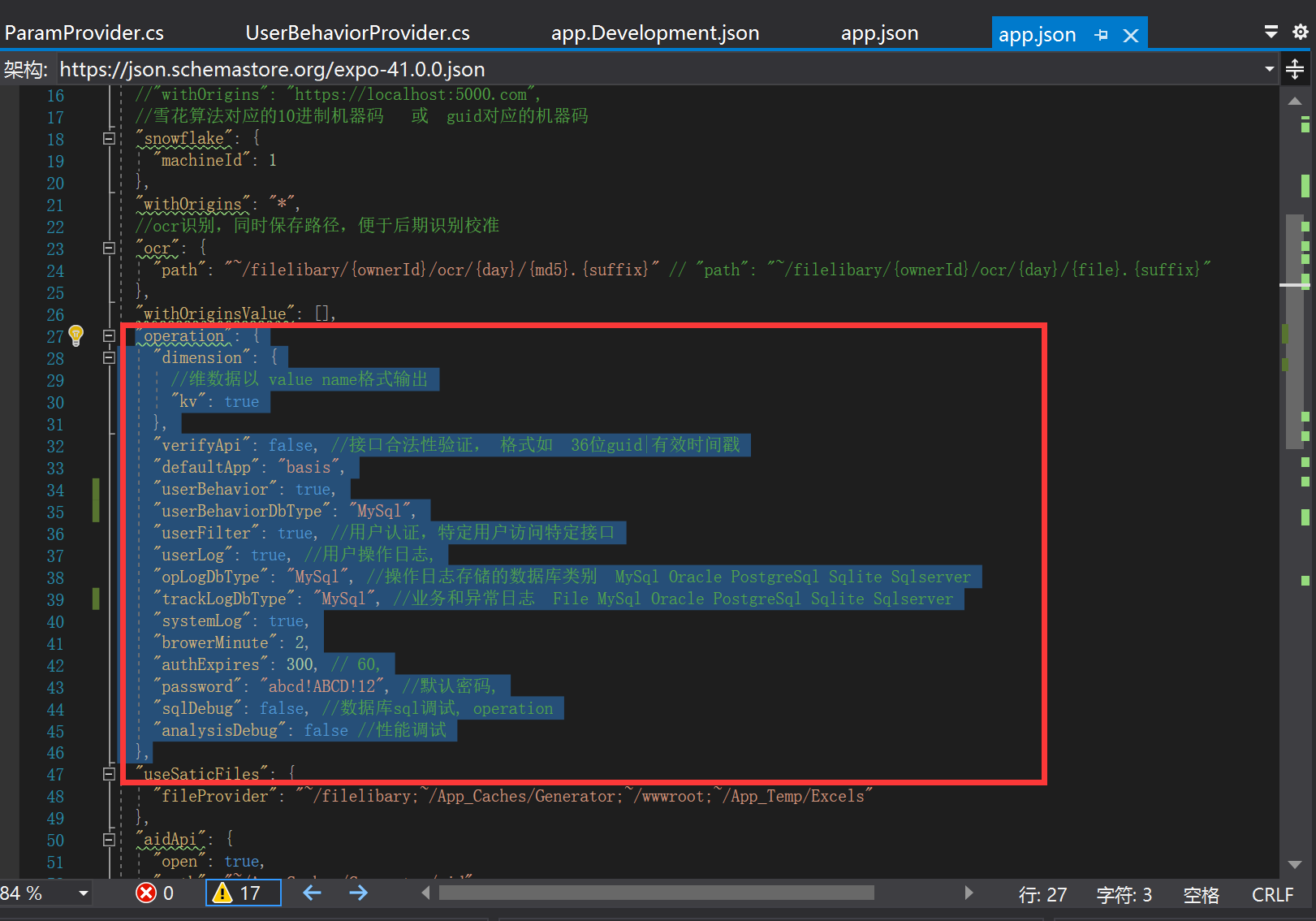1316x921 pixels.
Task: Click the "systemLog" key
Action: click(202, 621)
